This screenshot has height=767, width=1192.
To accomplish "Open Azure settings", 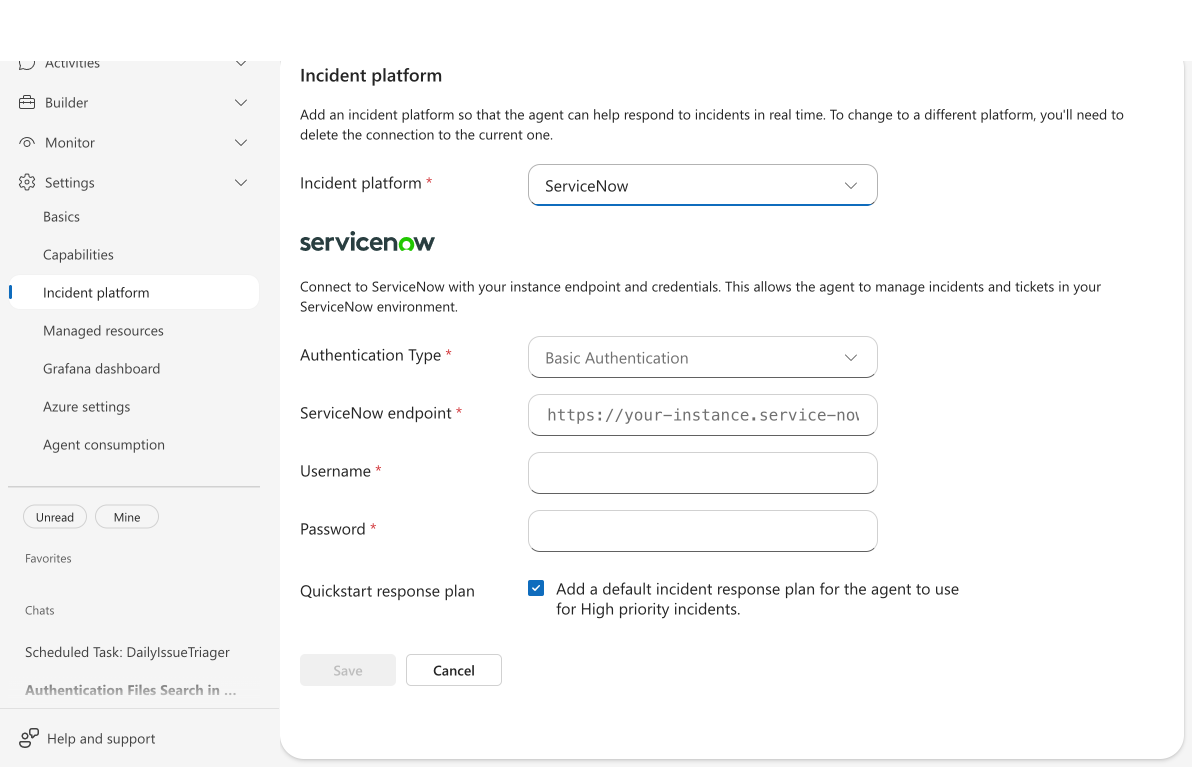I will click(x=87, y=407).
